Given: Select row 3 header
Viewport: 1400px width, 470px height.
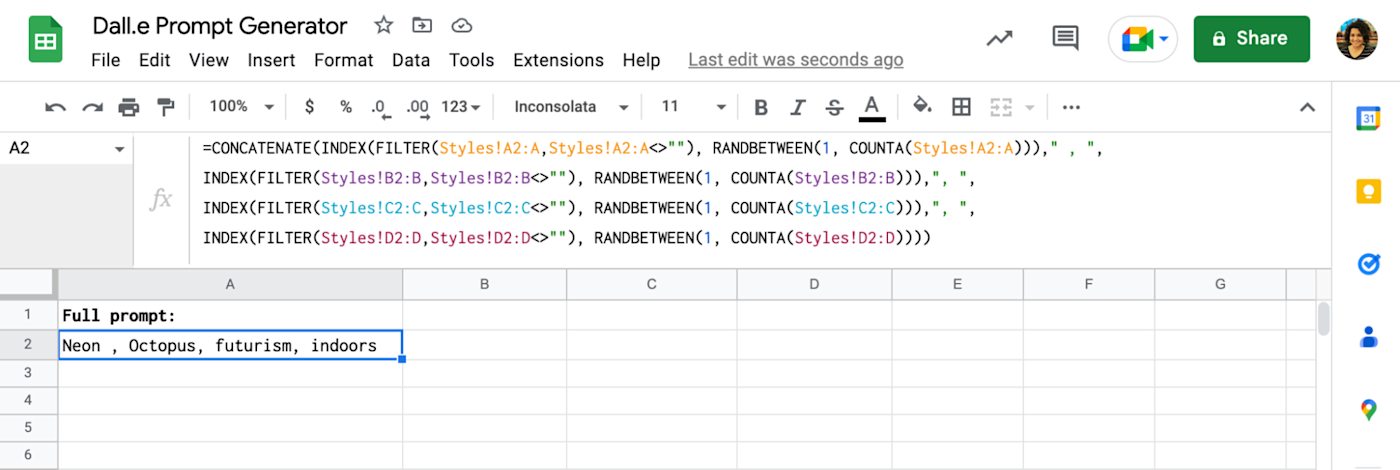Looking at the screenshot, I should click(x=29, y=372).
